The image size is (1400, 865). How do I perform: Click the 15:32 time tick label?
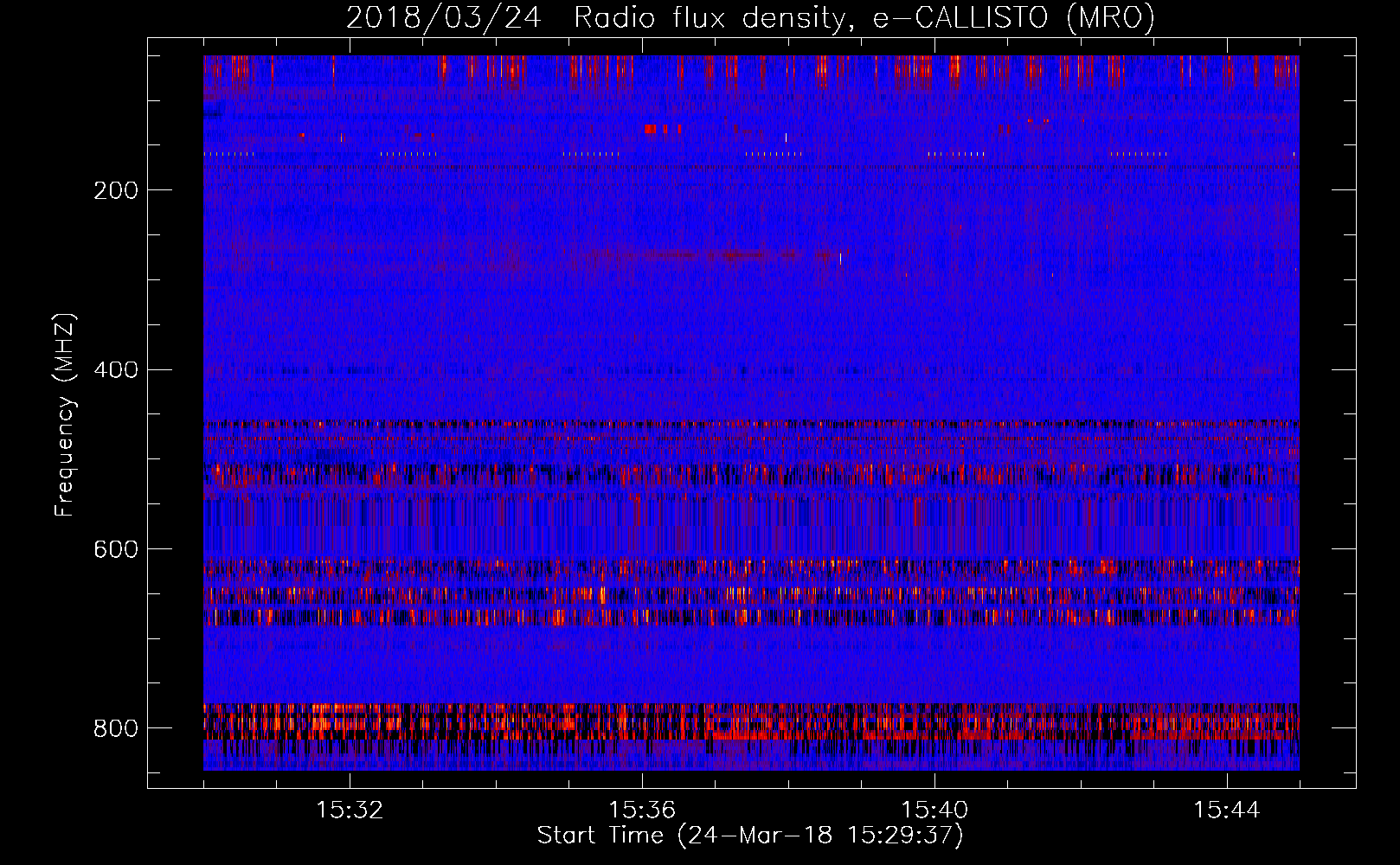point(350,811)
